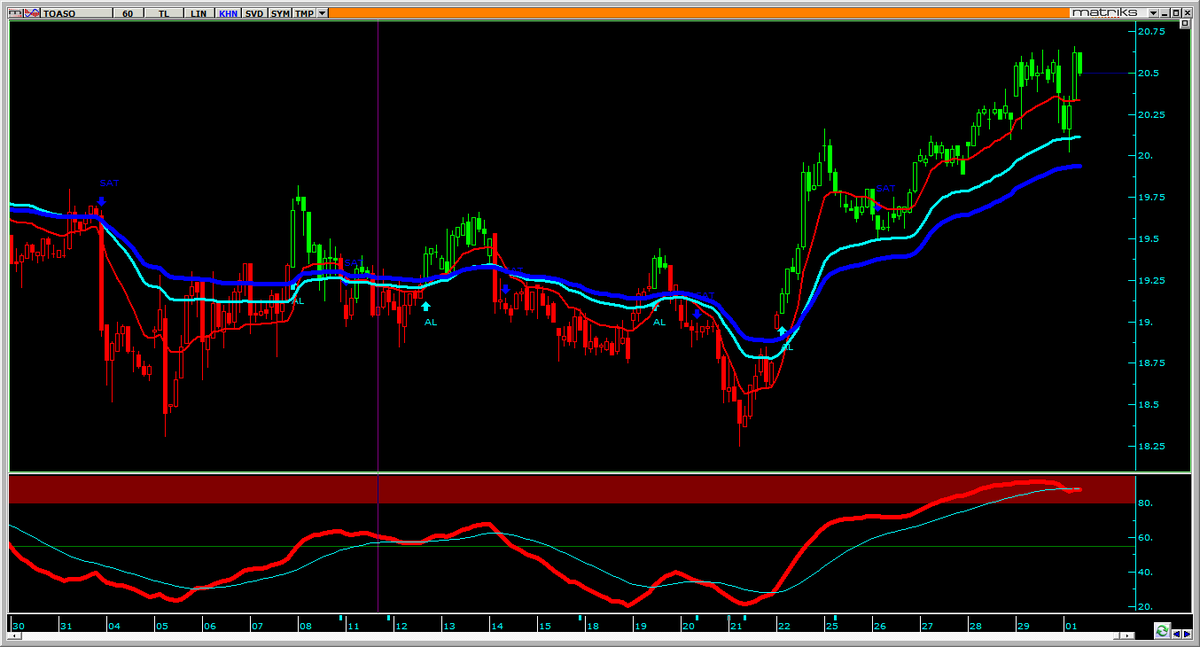Screen dimensions: 1200x647
Task: Close the chart window
Action: pos(1188,13)
